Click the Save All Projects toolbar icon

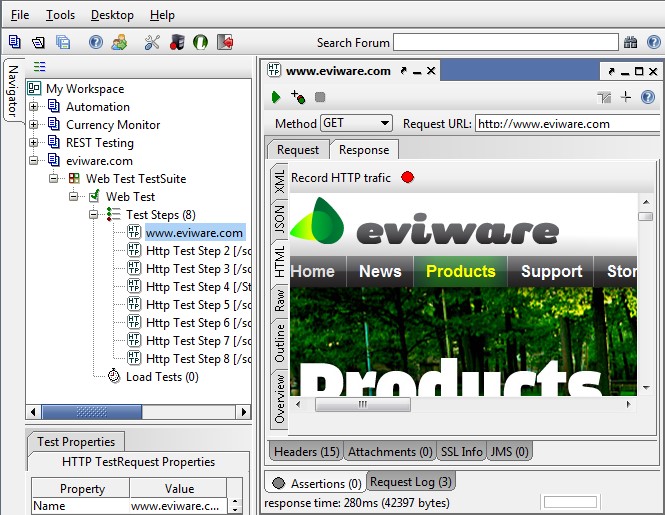tap(63, 42)
